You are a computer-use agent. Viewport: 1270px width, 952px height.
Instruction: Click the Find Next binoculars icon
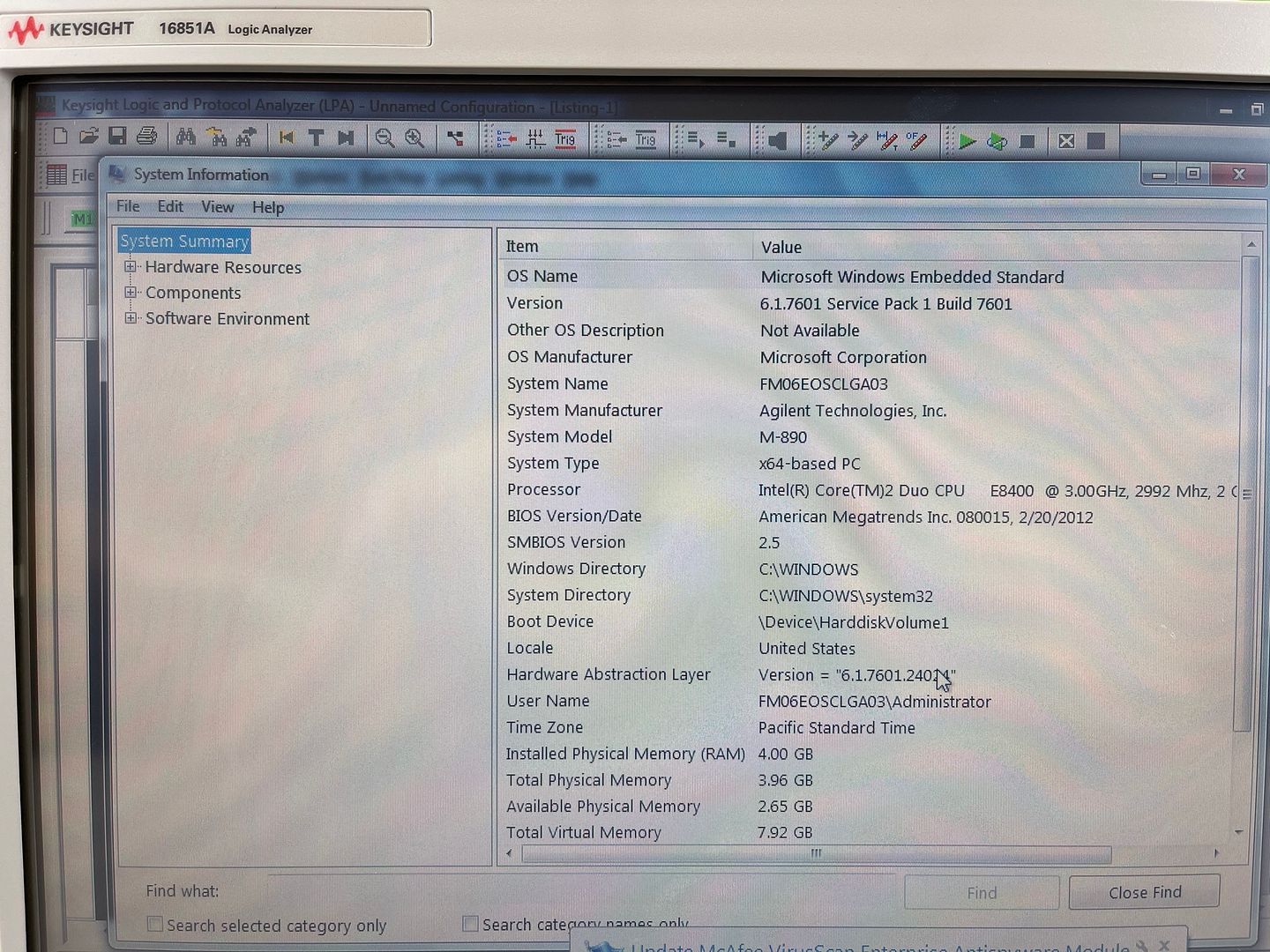tap(246, 138)
